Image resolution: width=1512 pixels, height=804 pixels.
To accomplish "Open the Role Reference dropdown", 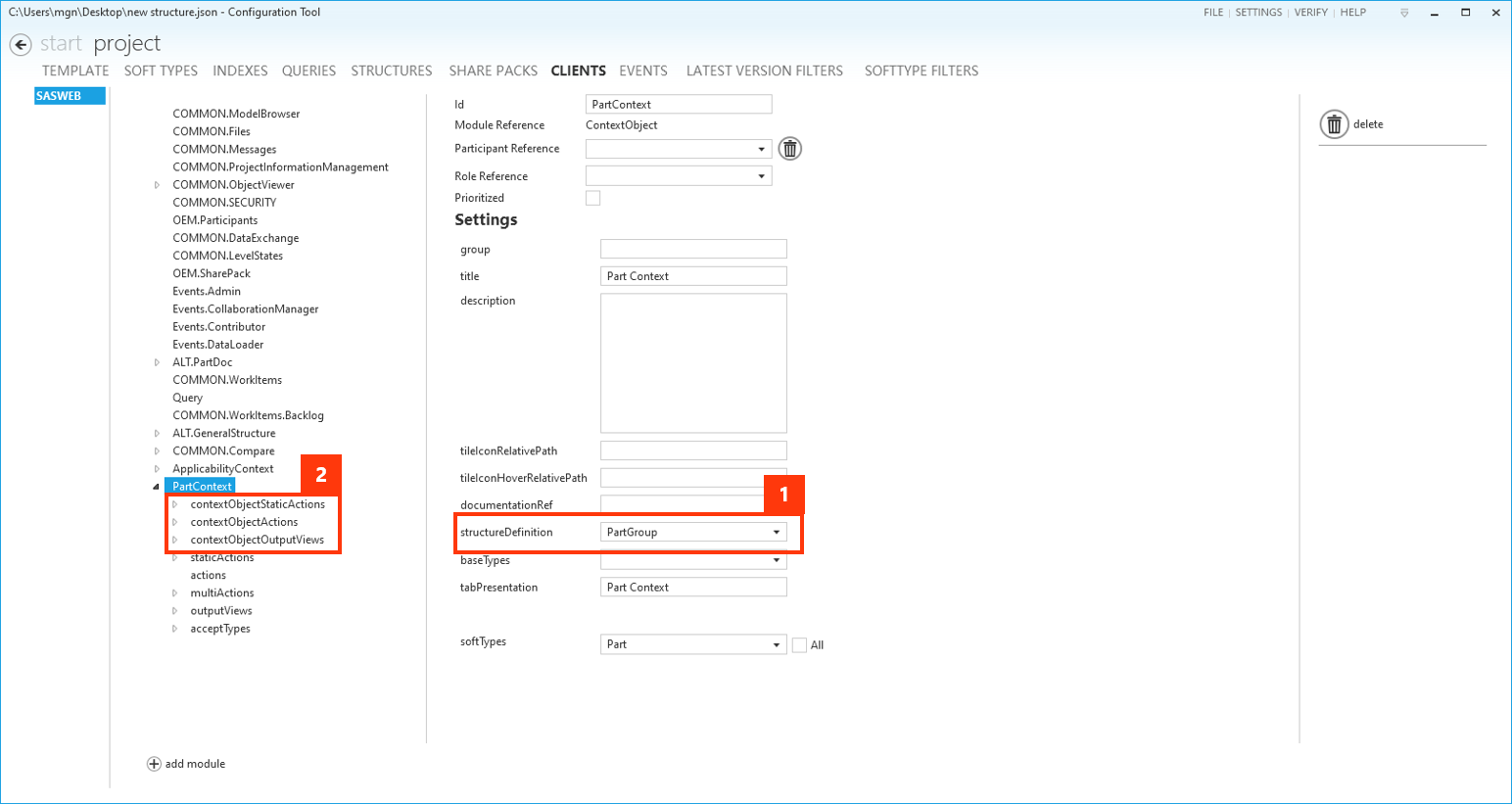I will 761,176.
